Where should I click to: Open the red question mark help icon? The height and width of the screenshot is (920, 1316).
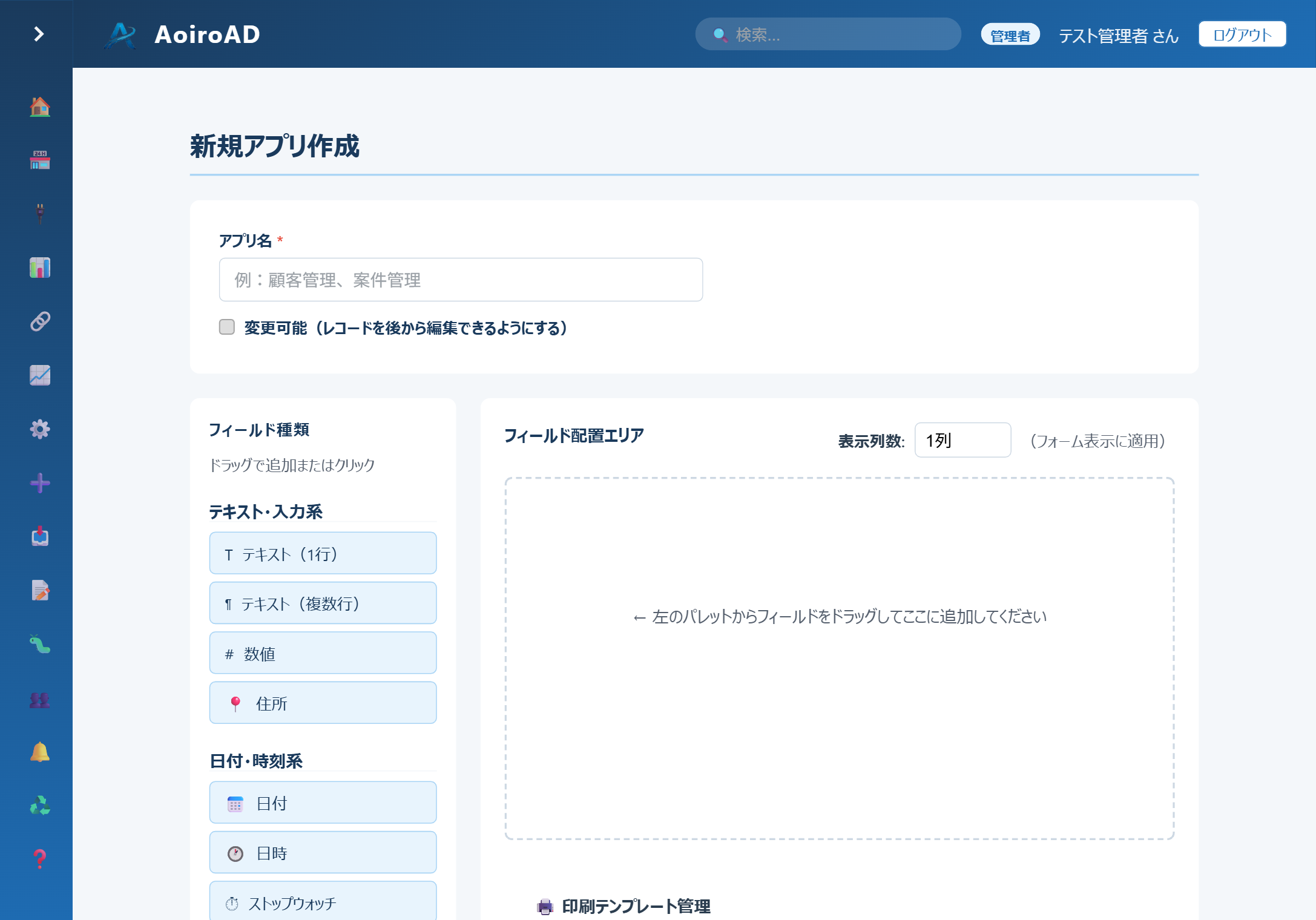click(x=40, y=859)
